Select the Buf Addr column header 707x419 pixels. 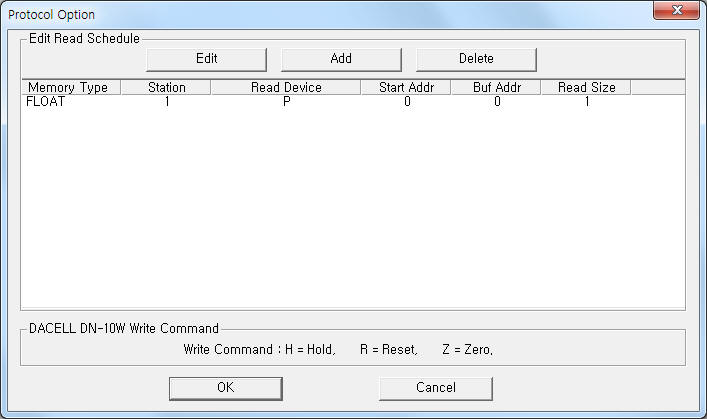click(x=496, y=87)
